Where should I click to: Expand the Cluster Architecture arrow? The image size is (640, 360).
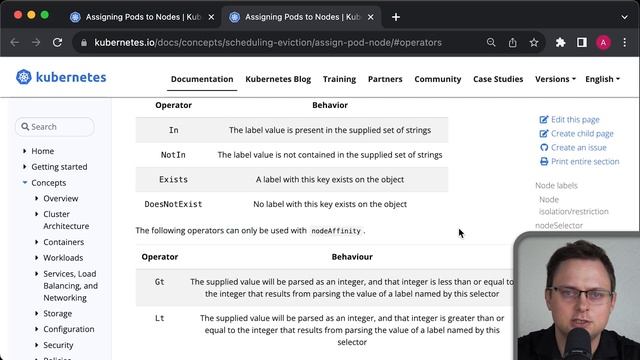37,214
